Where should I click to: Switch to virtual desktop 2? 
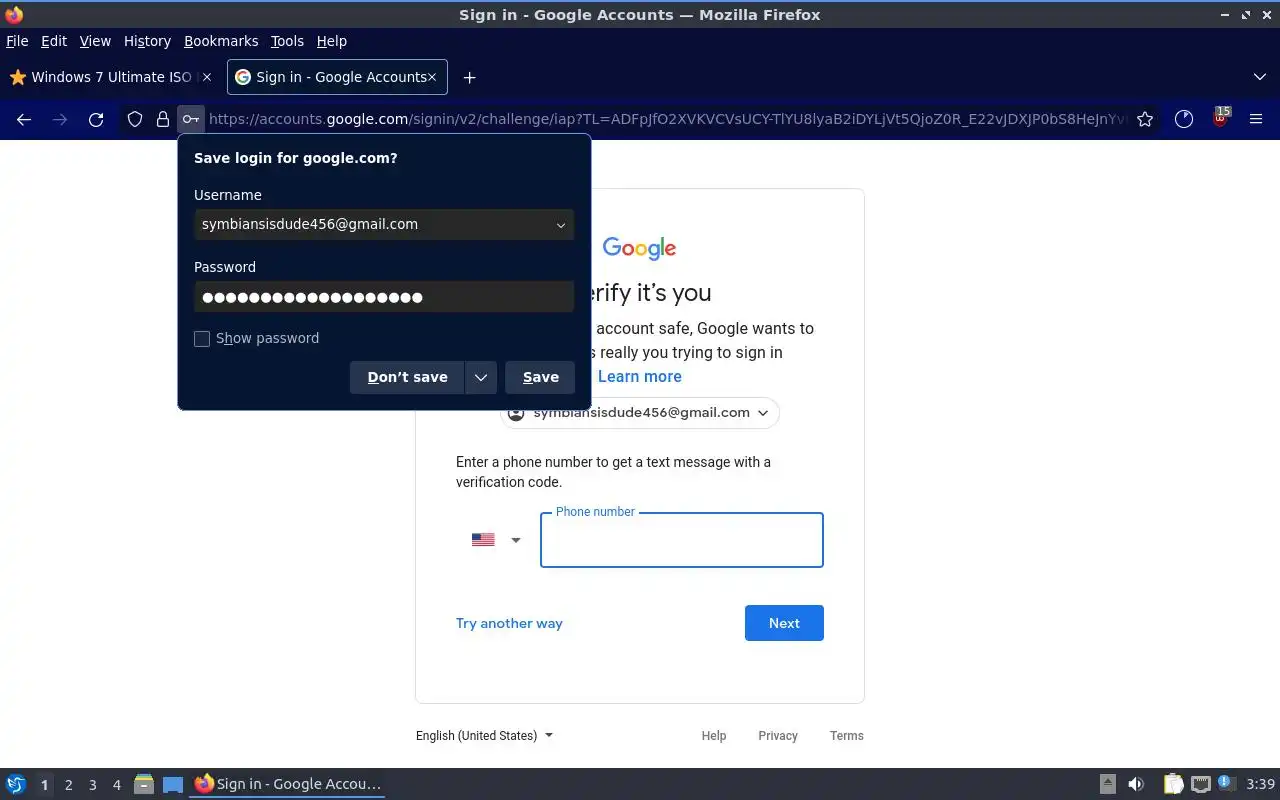point(68,785)
